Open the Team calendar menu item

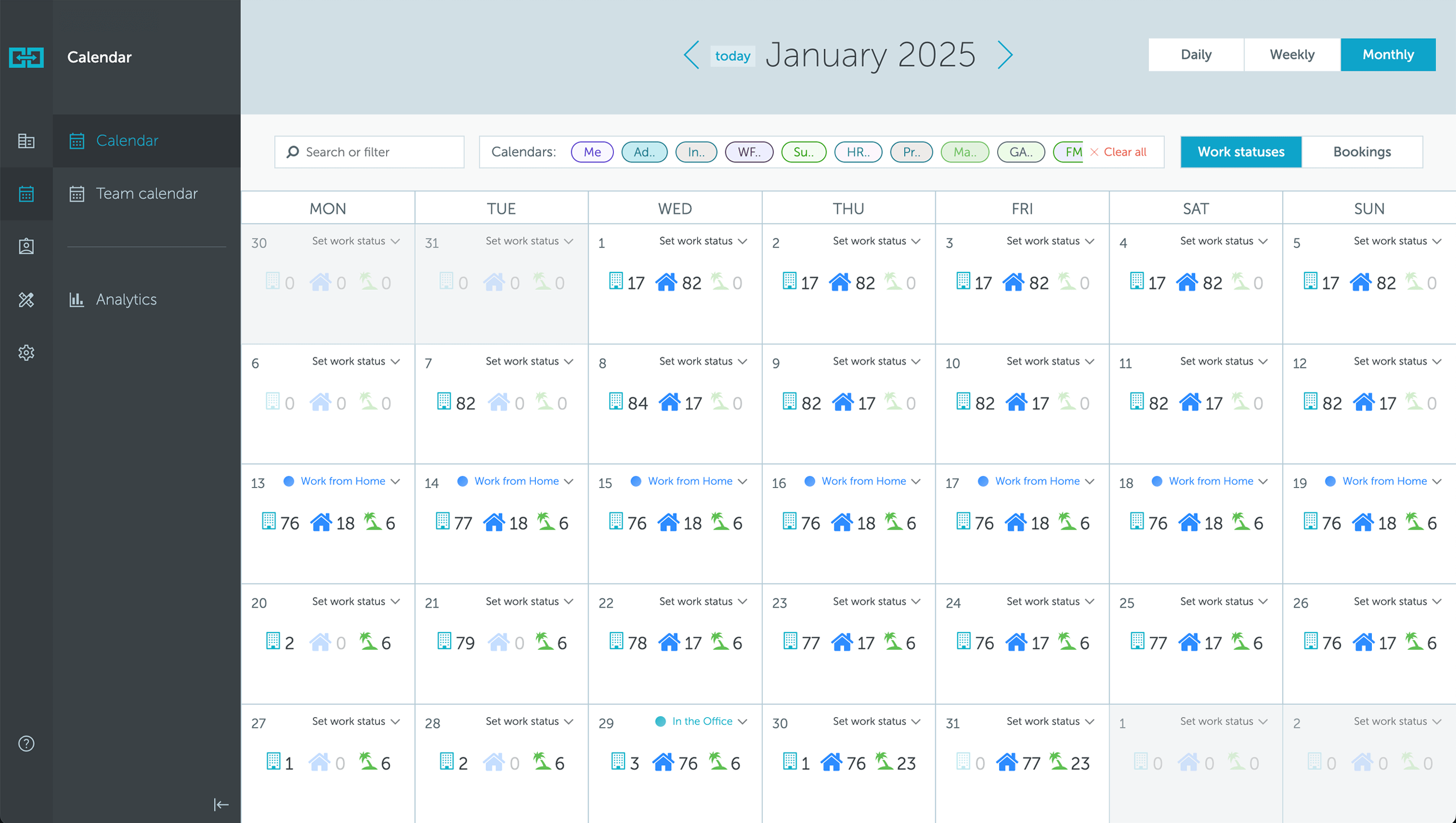(146, 193)
